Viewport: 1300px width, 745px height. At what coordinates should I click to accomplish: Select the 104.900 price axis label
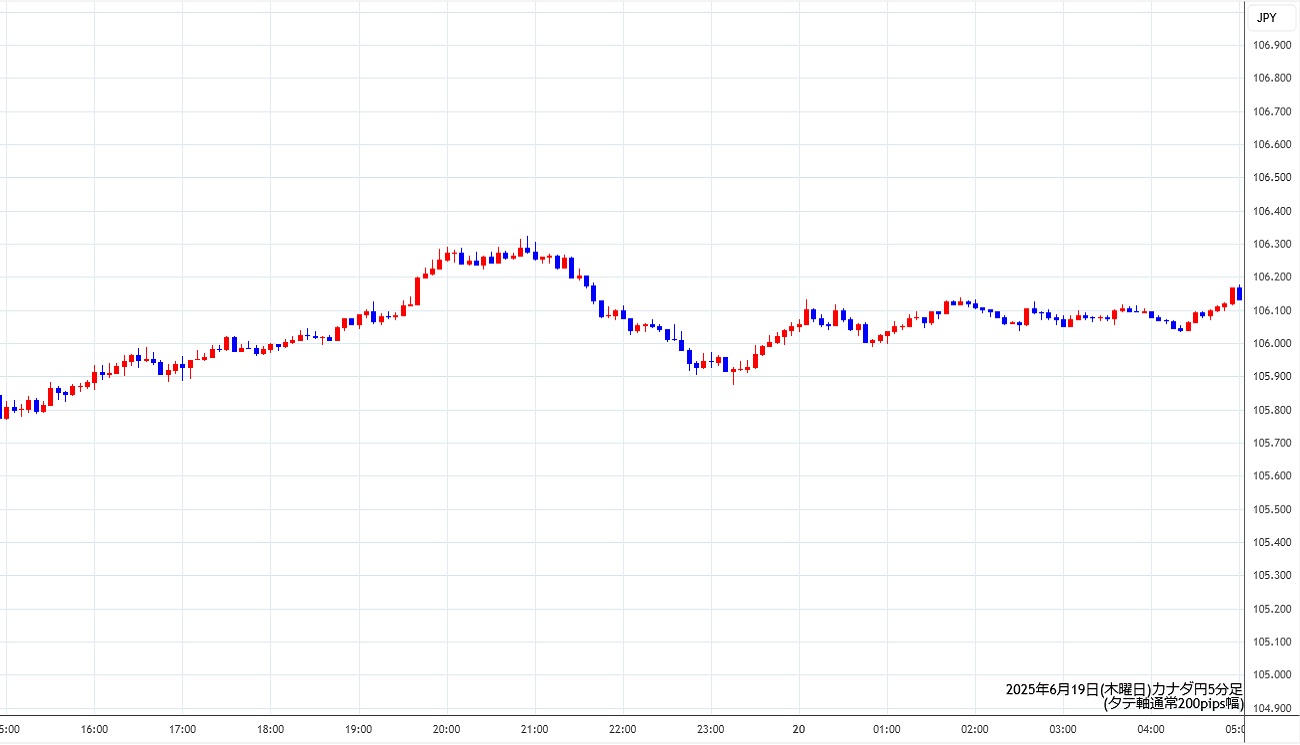1272,708
